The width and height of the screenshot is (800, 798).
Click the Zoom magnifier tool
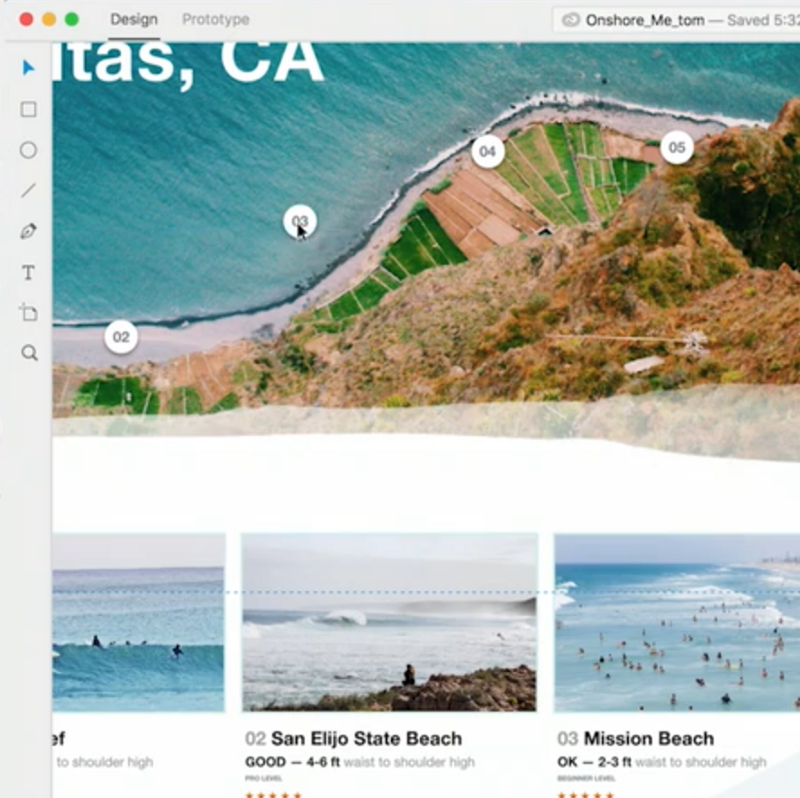[29, 353]
